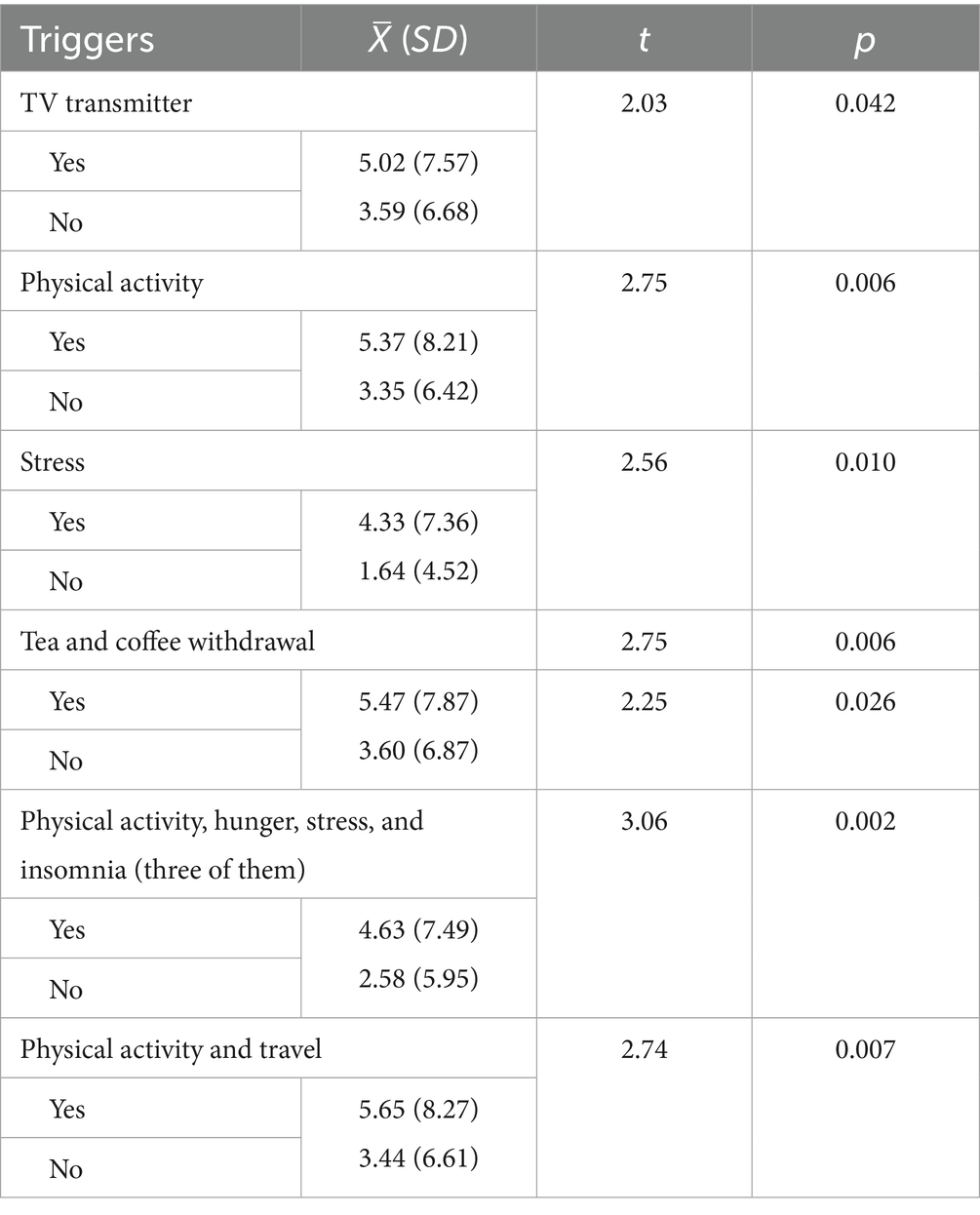Click the p column header
Viewport: 980px width, 1215px height.
[865, 42]
